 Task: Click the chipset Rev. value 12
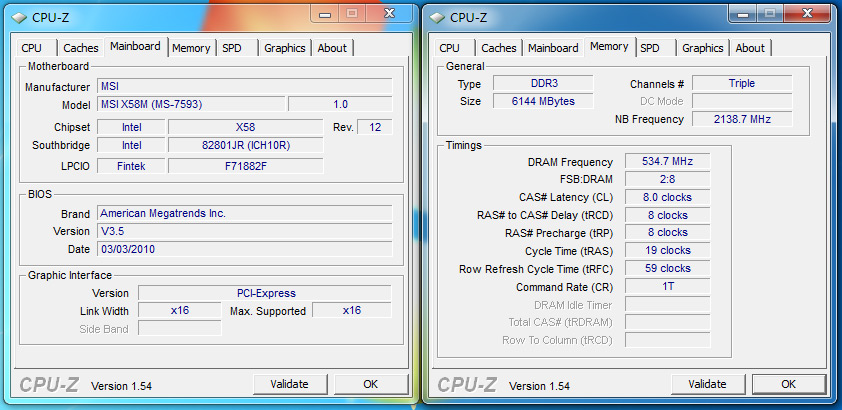(375, 127)
